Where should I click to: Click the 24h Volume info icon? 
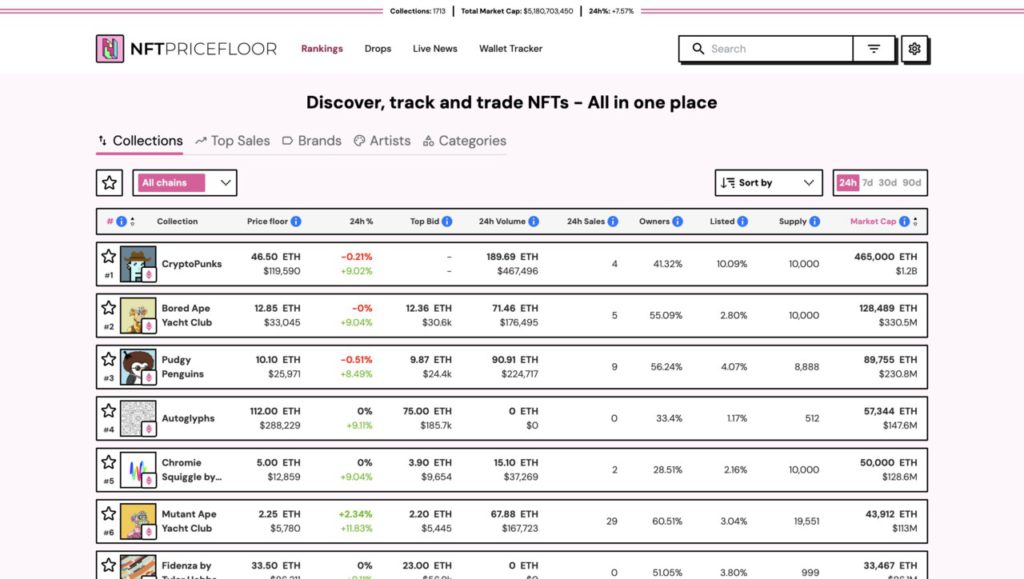pos(534,221)
